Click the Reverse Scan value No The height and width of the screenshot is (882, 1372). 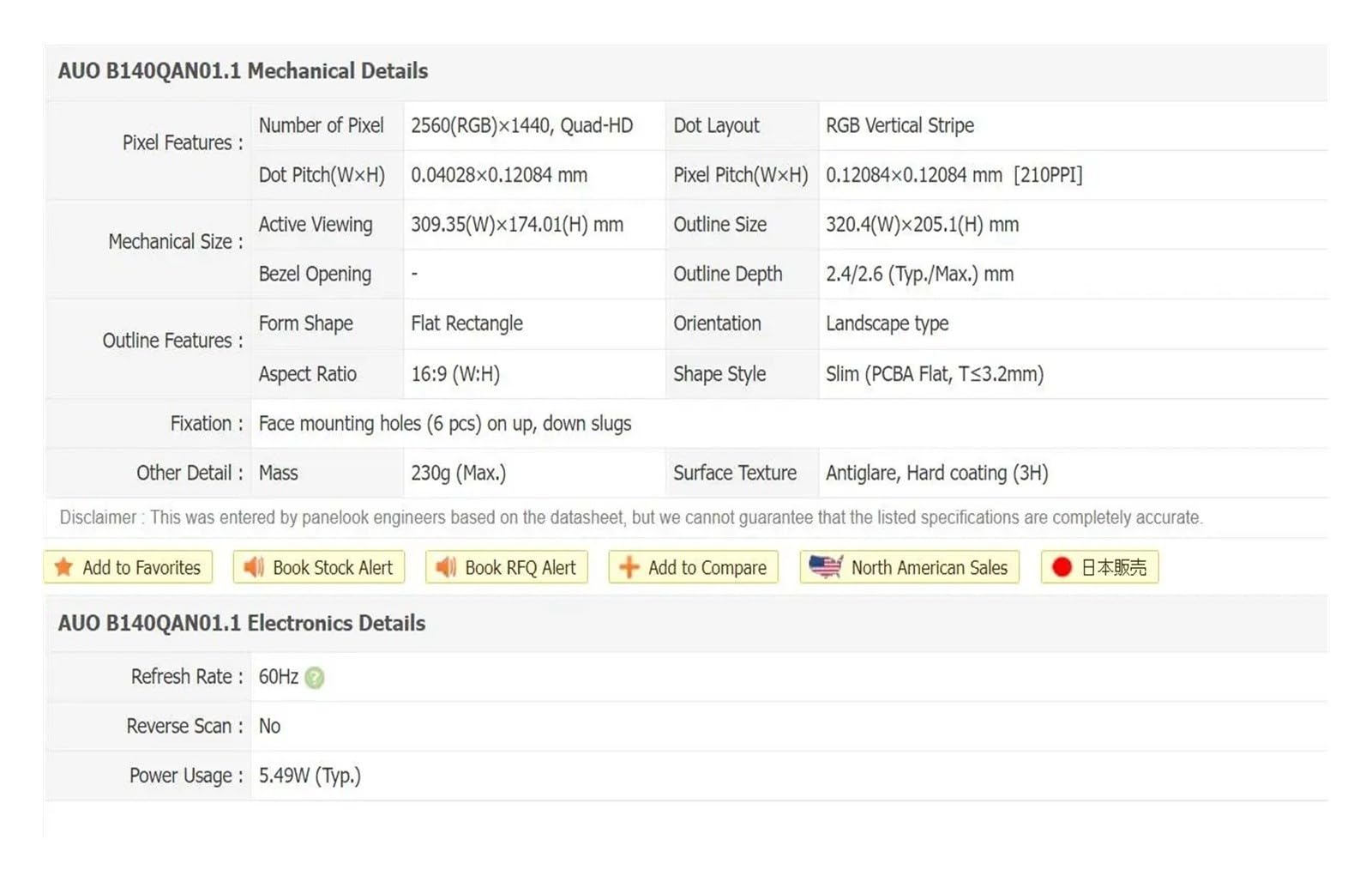click(x=269, y=727)
